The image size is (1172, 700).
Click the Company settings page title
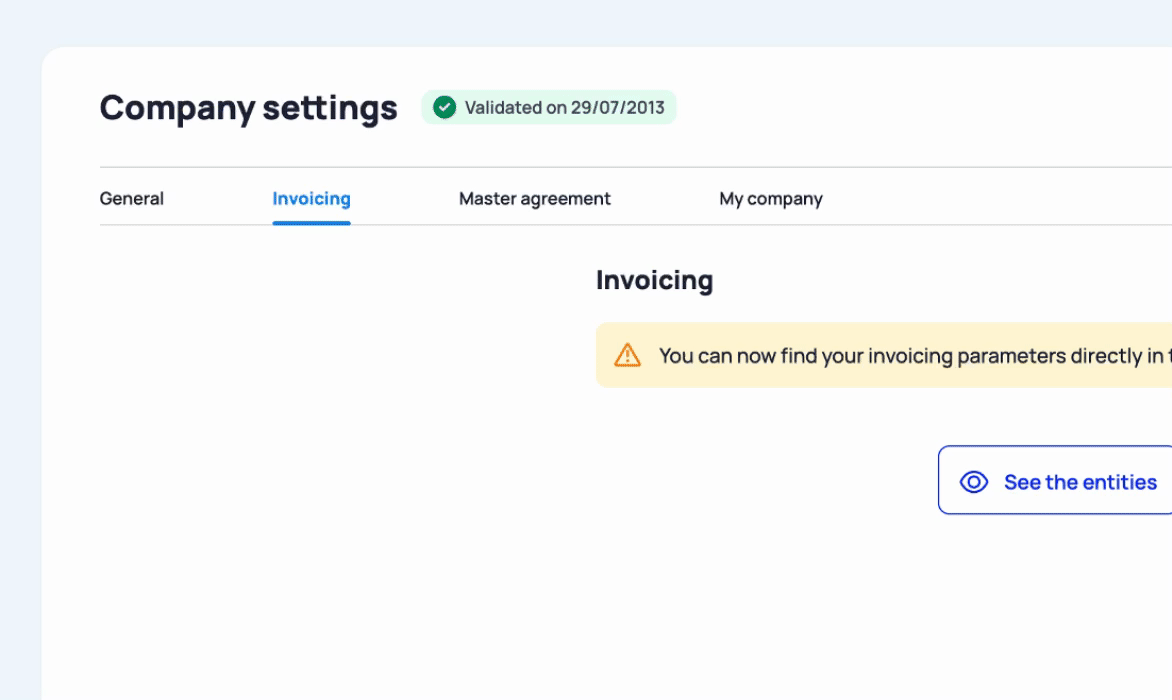point(248,108)
